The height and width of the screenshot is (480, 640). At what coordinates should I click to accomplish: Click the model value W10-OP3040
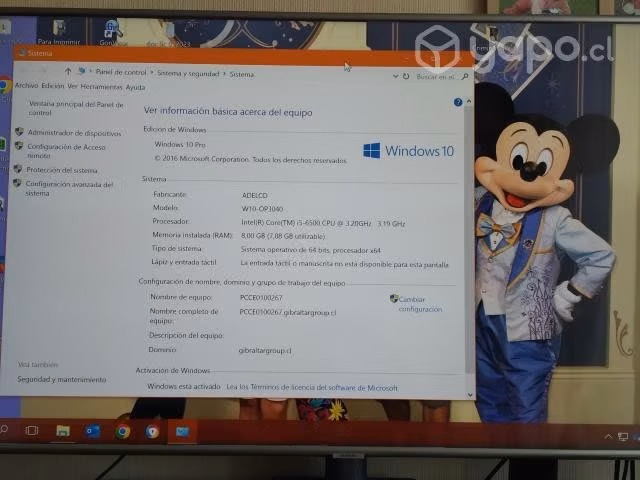click(262, 209)
